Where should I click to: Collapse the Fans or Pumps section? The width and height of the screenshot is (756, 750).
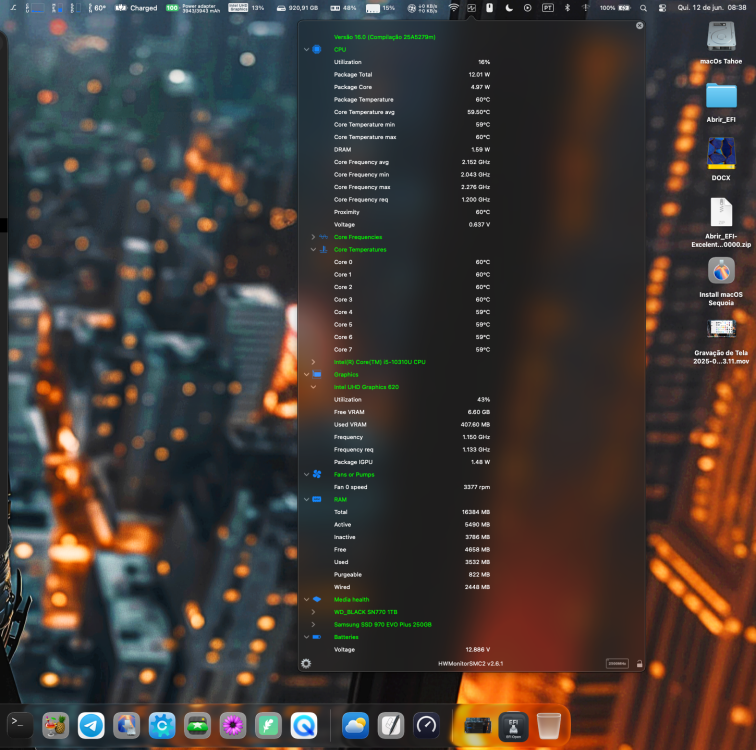pos(306,474)
